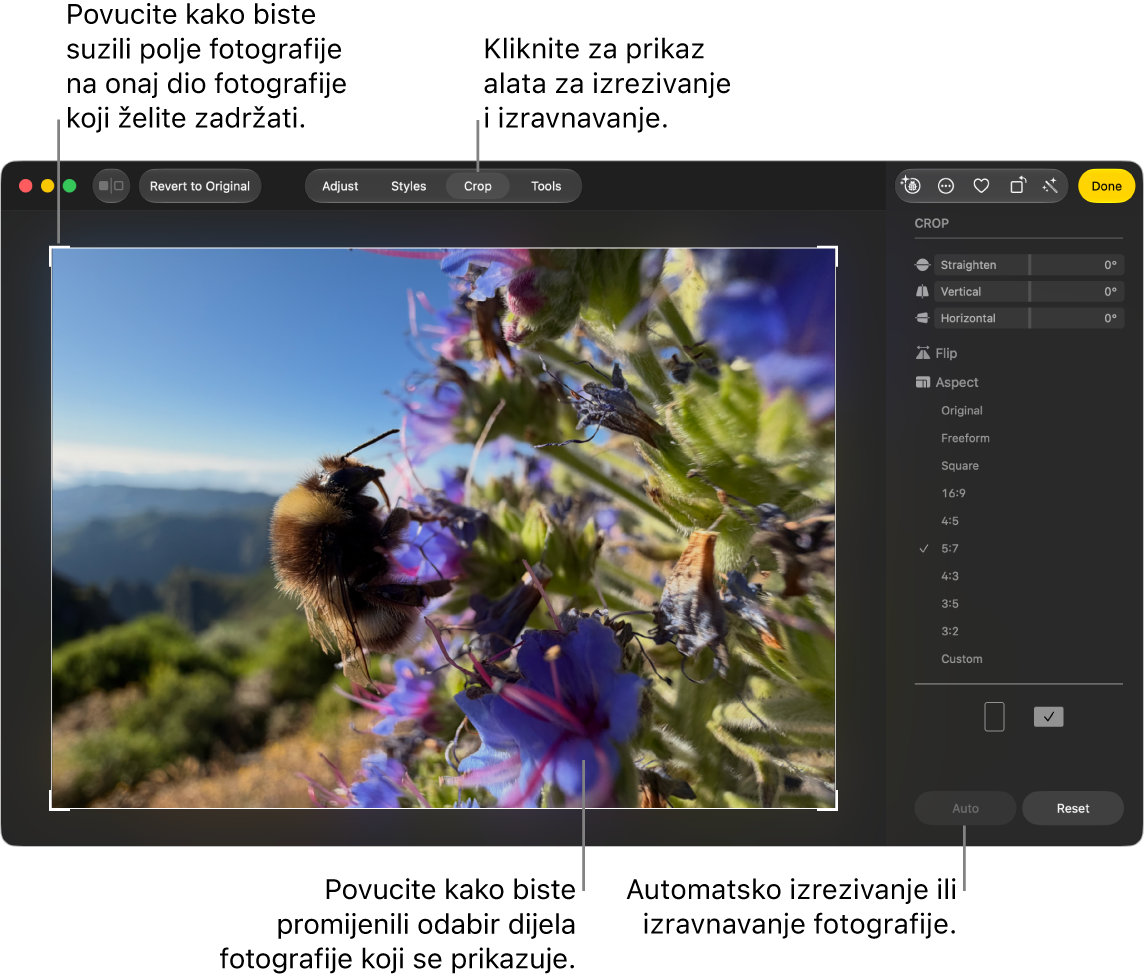This screenshot has width=1144, height=979.
Task: Click the Vertical perspective slider
Action: click(x=1029, y=292)
